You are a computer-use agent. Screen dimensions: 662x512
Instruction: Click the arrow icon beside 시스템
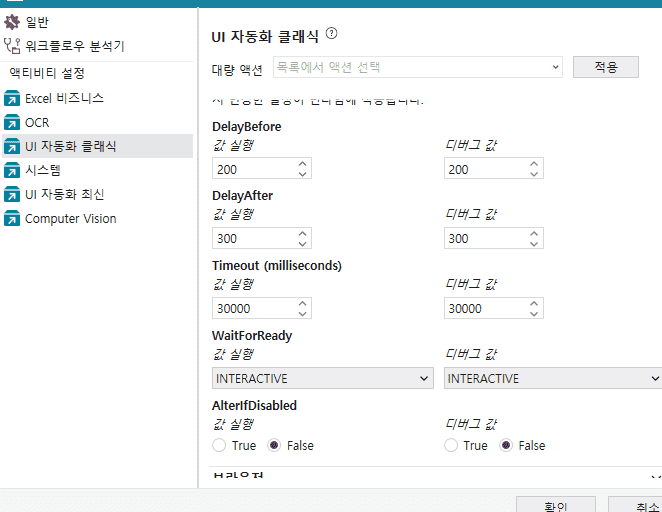coord(12,170)
